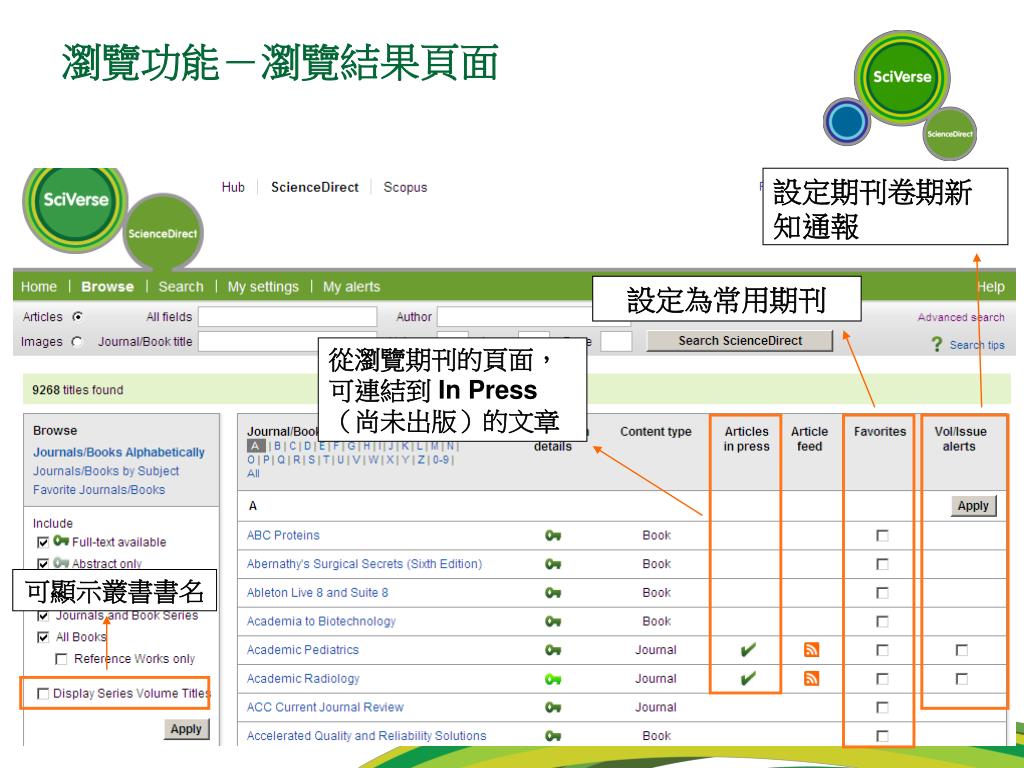Click the Search ScienceDirect button

740,341
